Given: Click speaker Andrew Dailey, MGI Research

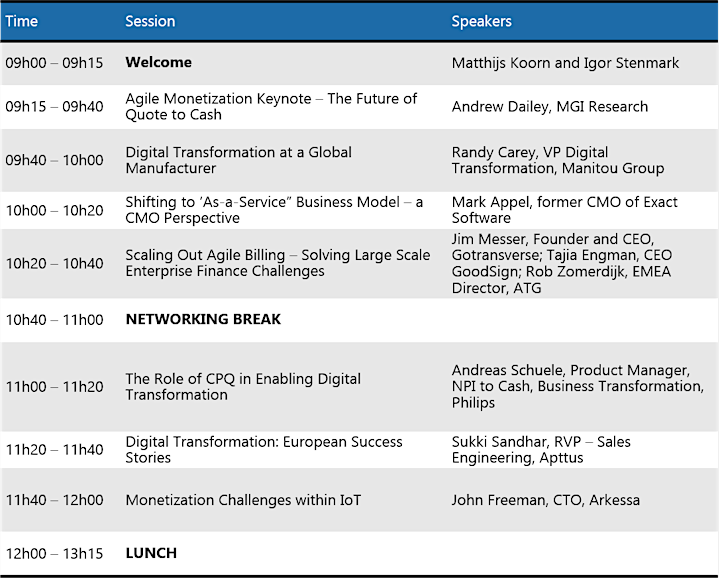Looking at the screenshot, I should pos(550,107).
